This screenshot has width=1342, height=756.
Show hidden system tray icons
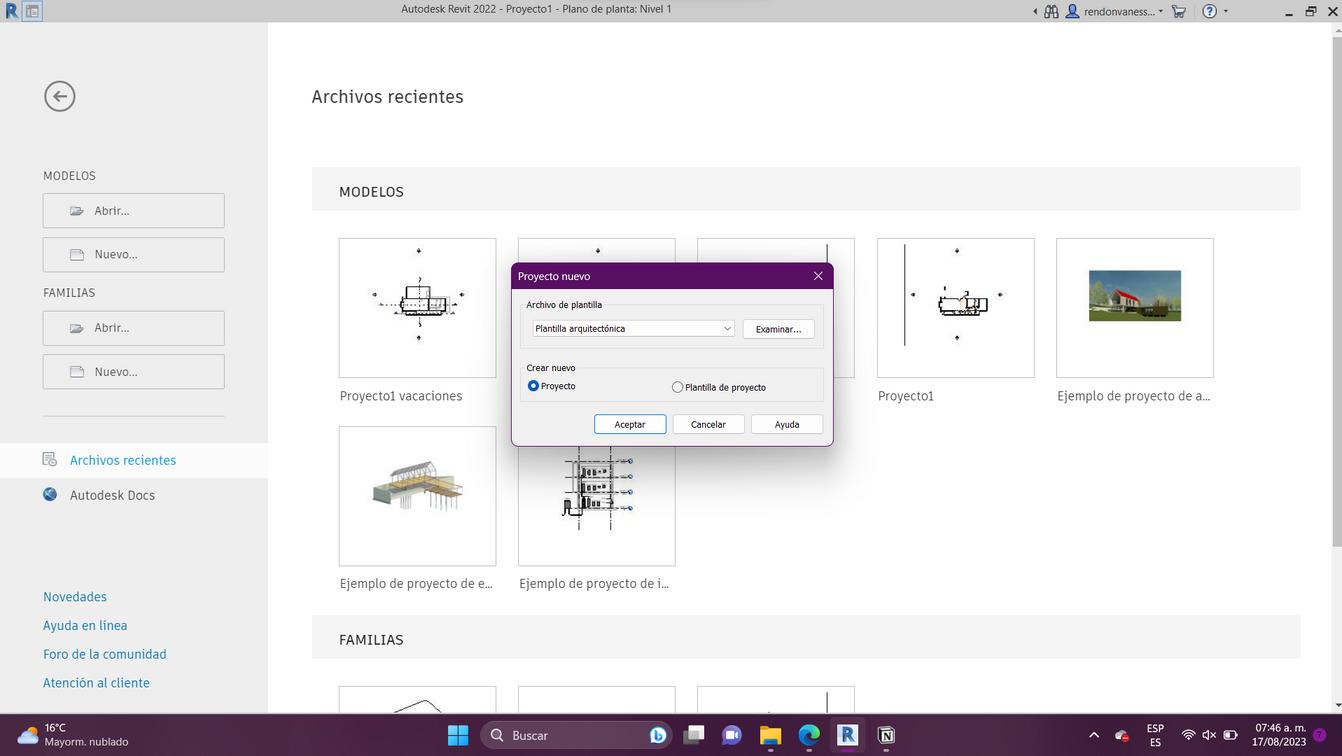coord(1093,735)
